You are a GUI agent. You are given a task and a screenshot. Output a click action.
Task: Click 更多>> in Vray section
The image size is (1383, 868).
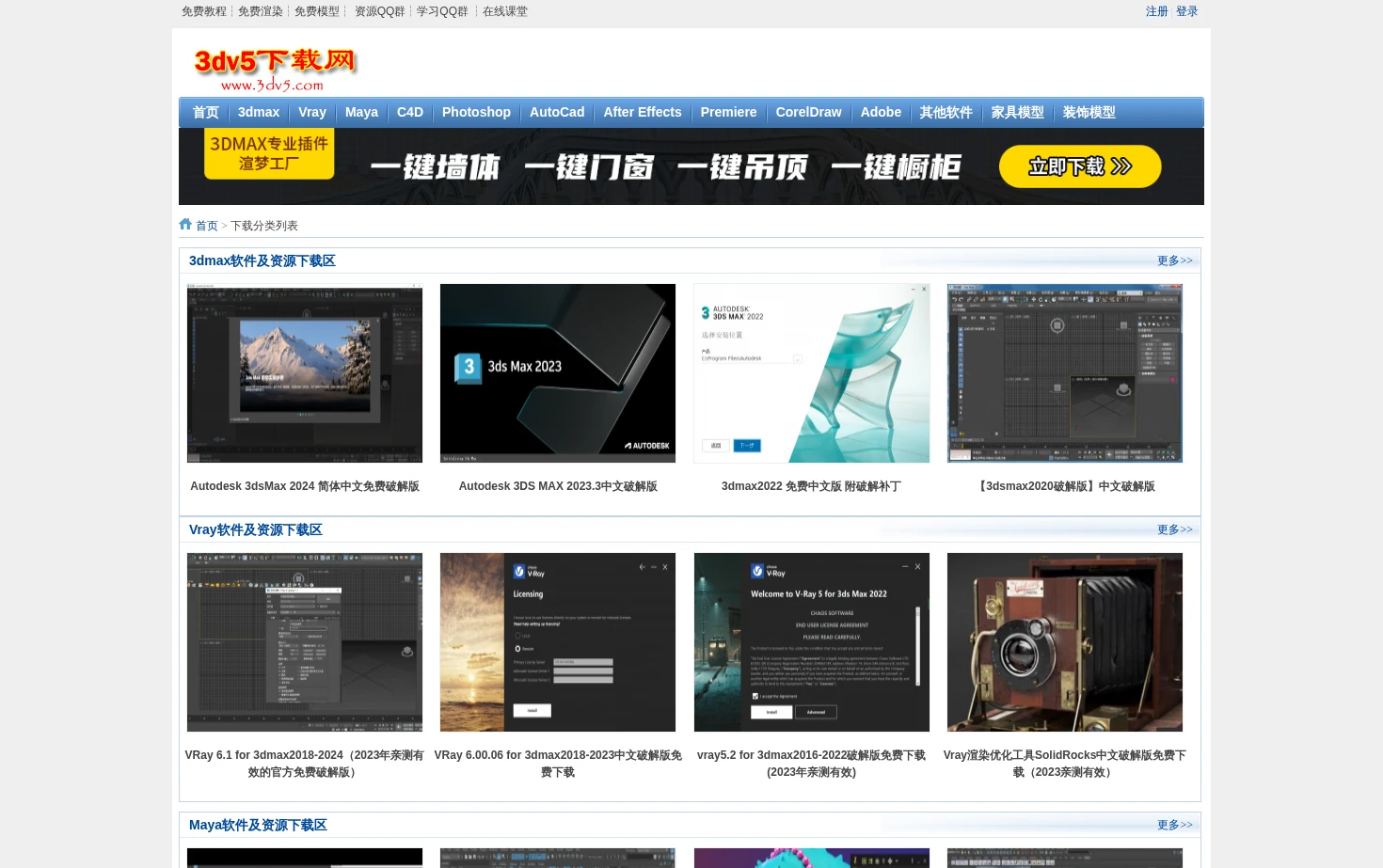click(1174, 529)
